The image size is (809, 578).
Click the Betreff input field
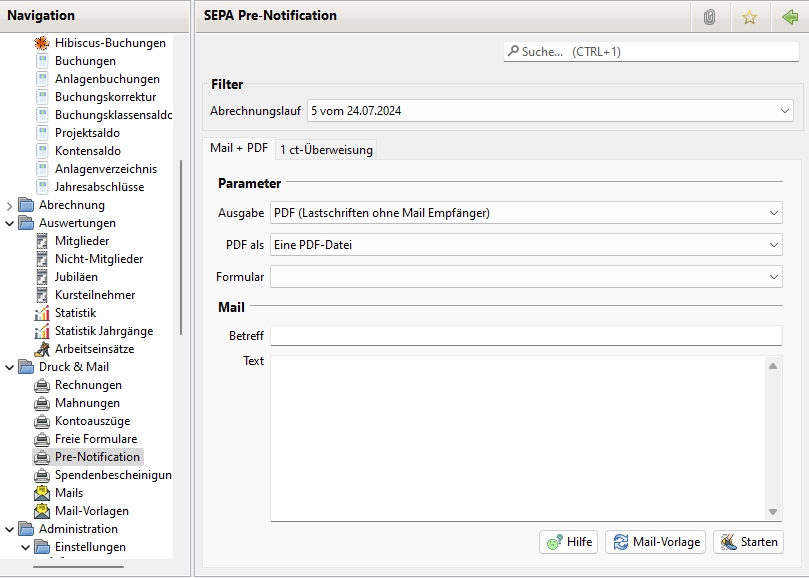click(525, 335)
